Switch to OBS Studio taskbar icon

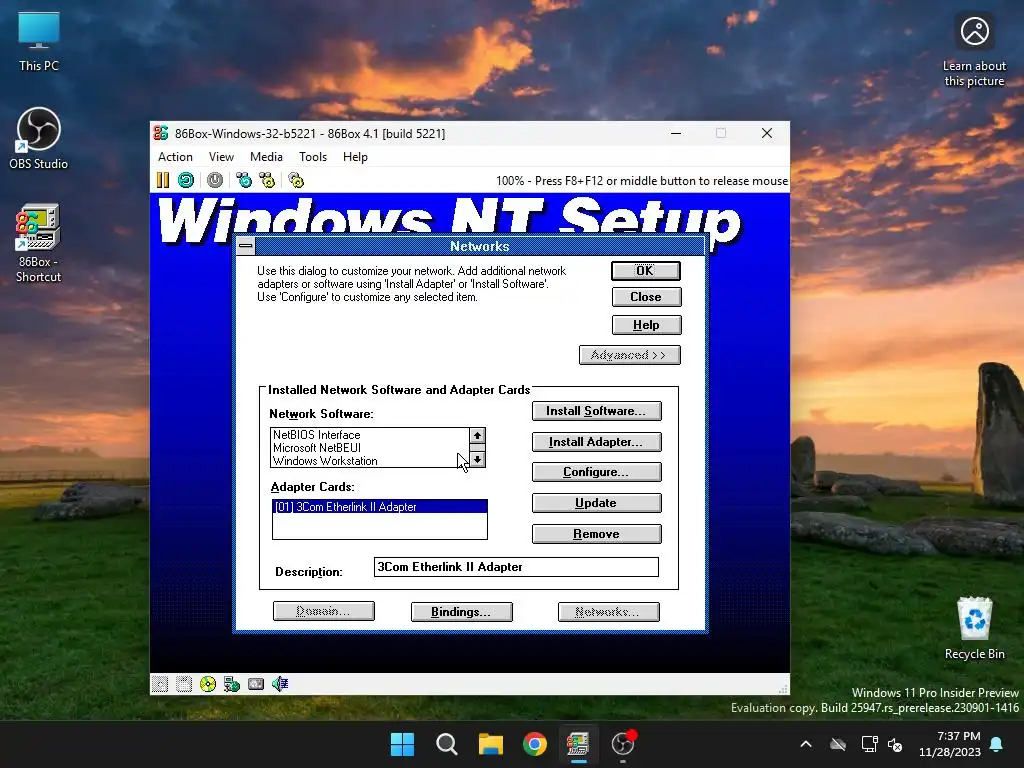(623, 744)
